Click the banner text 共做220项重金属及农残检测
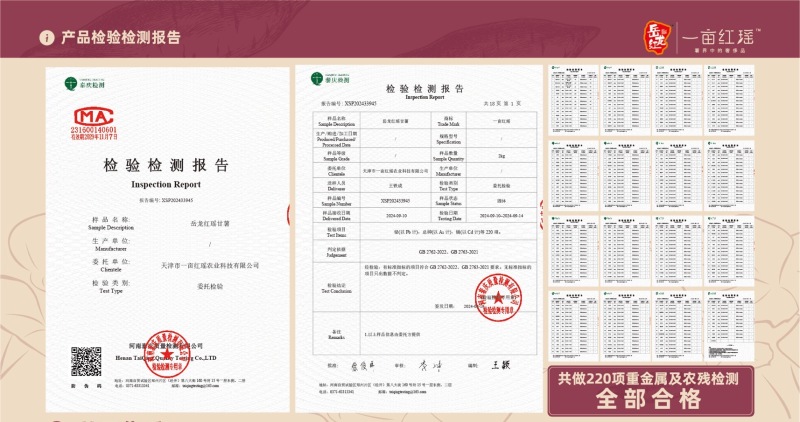The height and width of the screenshot is (422, 800). [x=648, y=379]
